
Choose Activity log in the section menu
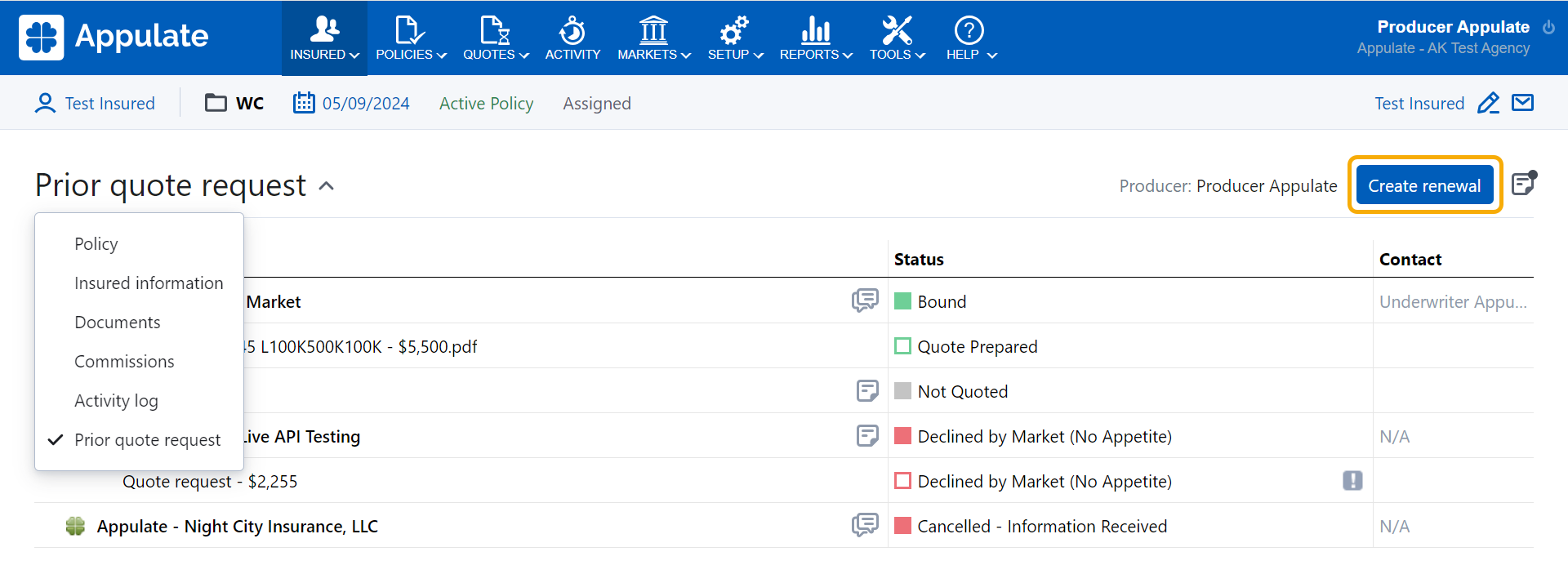(x=116, y=401)
